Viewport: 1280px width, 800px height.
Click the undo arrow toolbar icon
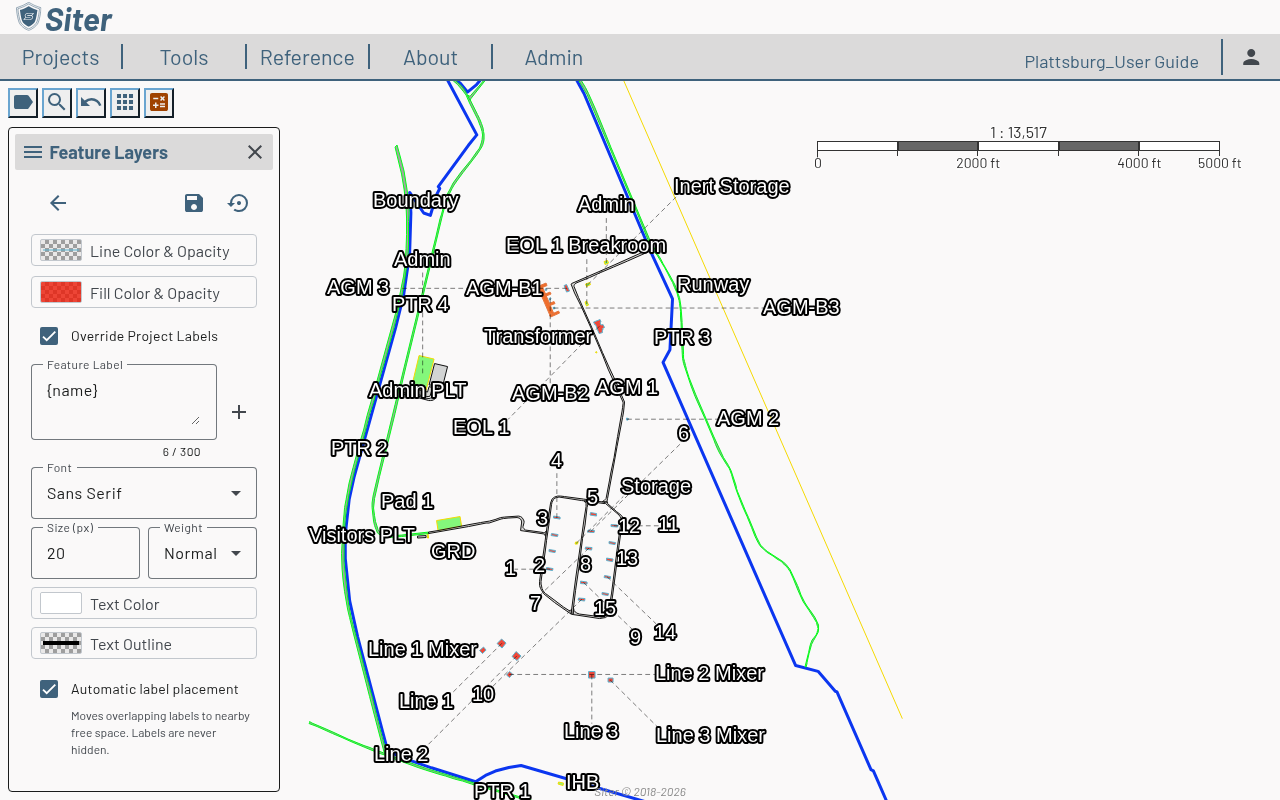pyautogui.click(x=91, y=102)
